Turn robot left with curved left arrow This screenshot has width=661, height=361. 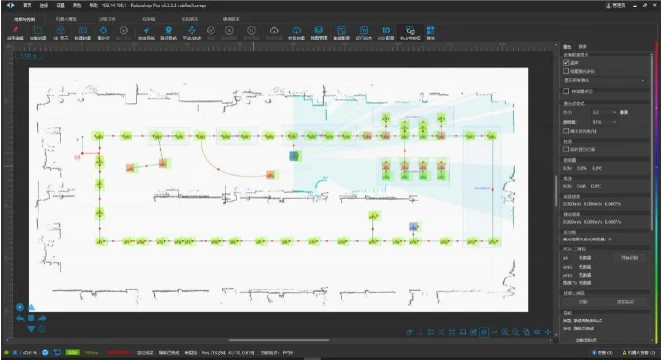pos(20,318)
